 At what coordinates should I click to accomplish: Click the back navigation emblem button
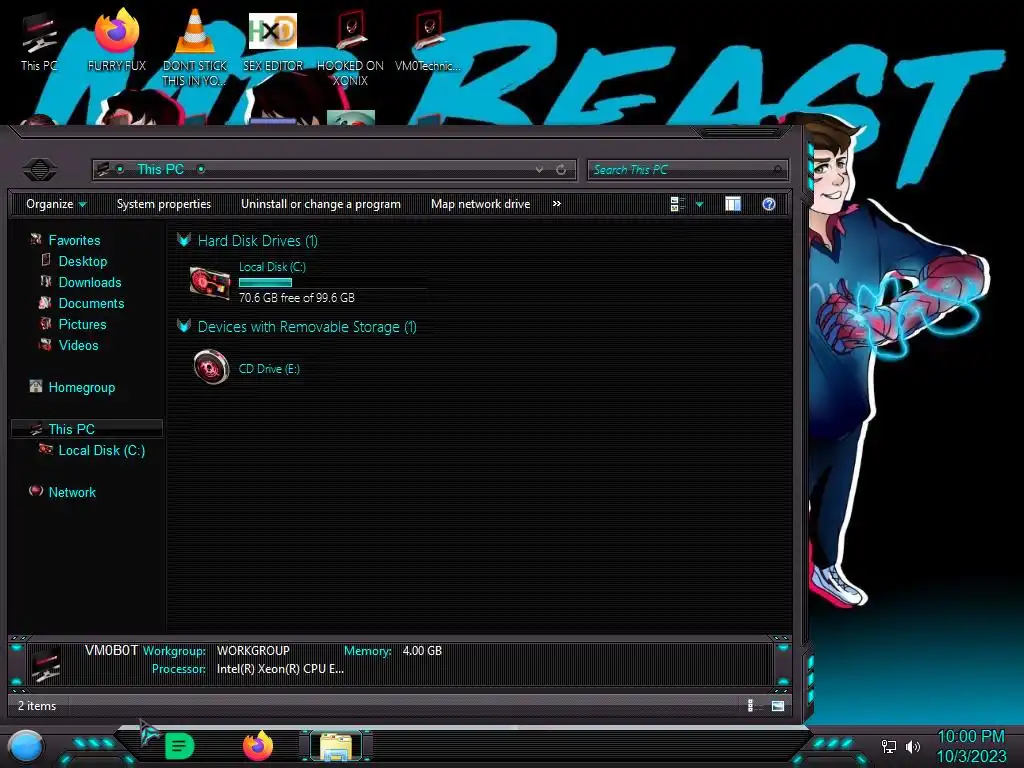(40, 170)
